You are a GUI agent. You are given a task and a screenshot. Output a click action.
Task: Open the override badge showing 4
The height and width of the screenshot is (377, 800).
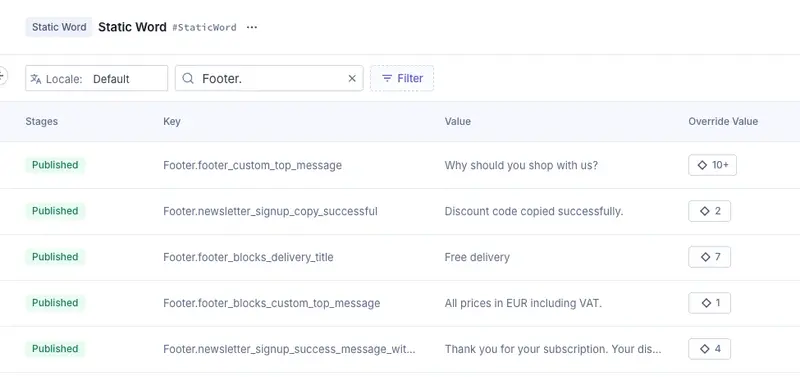point(709,349)
